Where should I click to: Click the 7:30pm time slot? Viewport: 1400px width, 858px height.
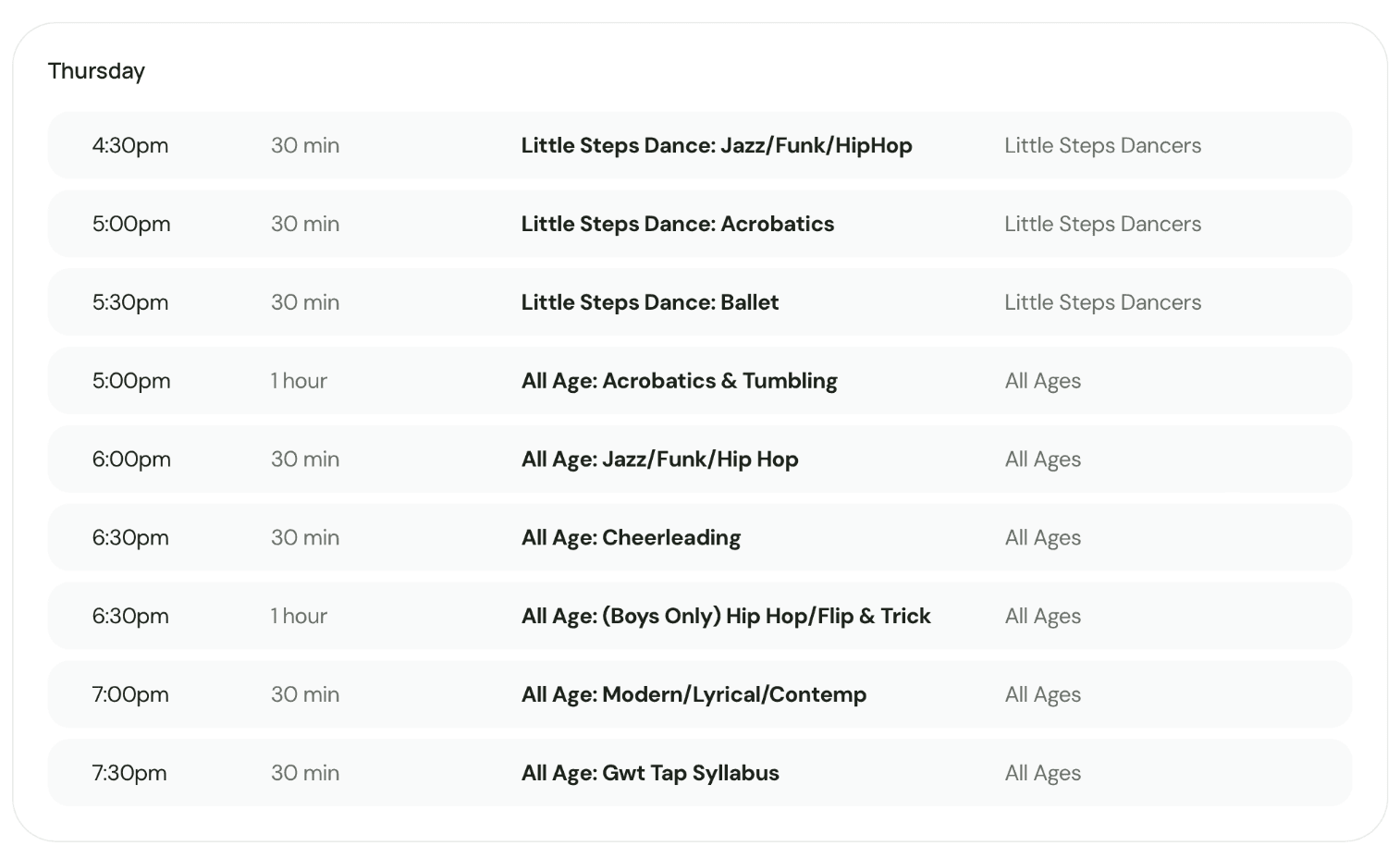click(129, 773)
